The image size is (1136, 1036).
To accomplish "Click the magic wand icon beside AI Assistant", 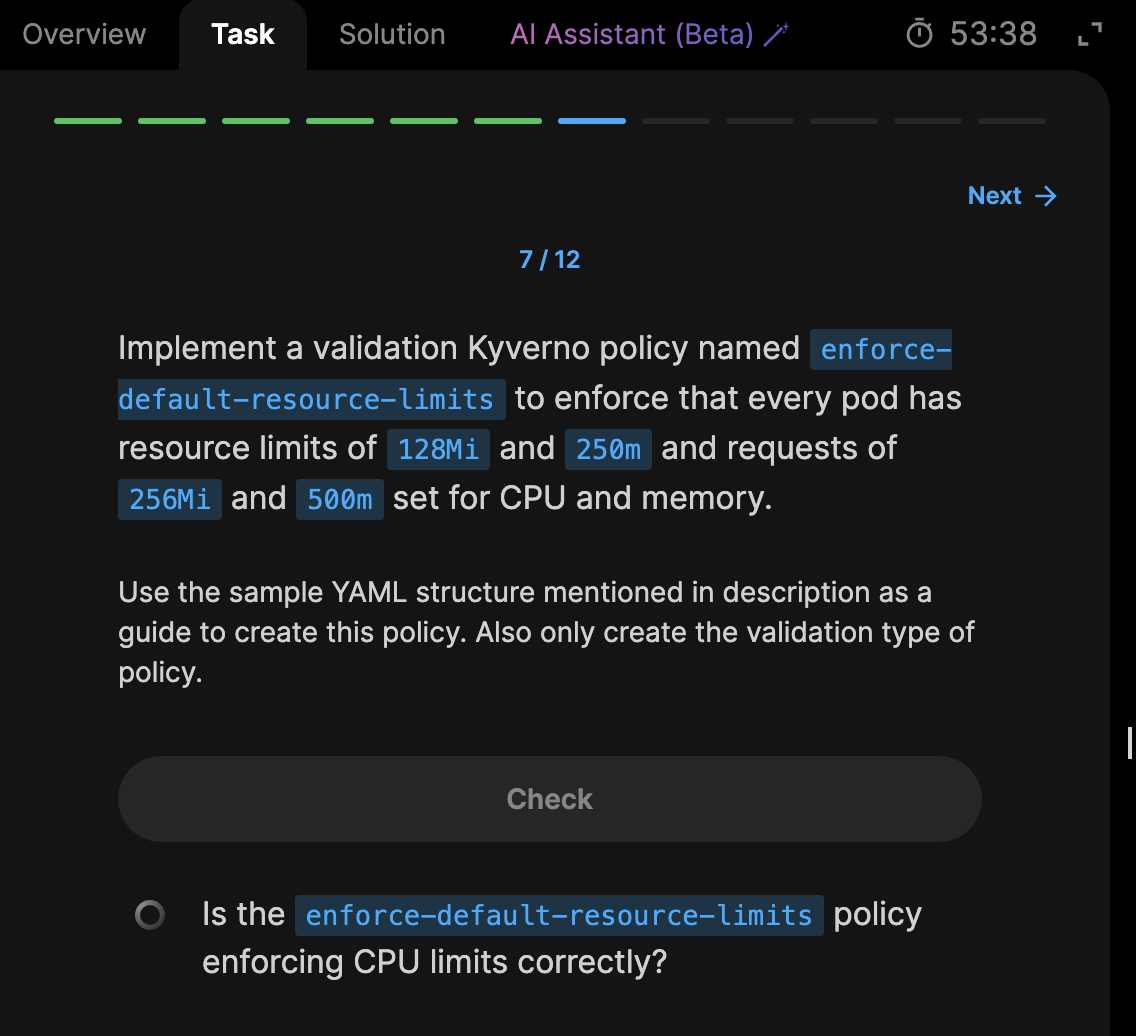I will tap(776, 34).
